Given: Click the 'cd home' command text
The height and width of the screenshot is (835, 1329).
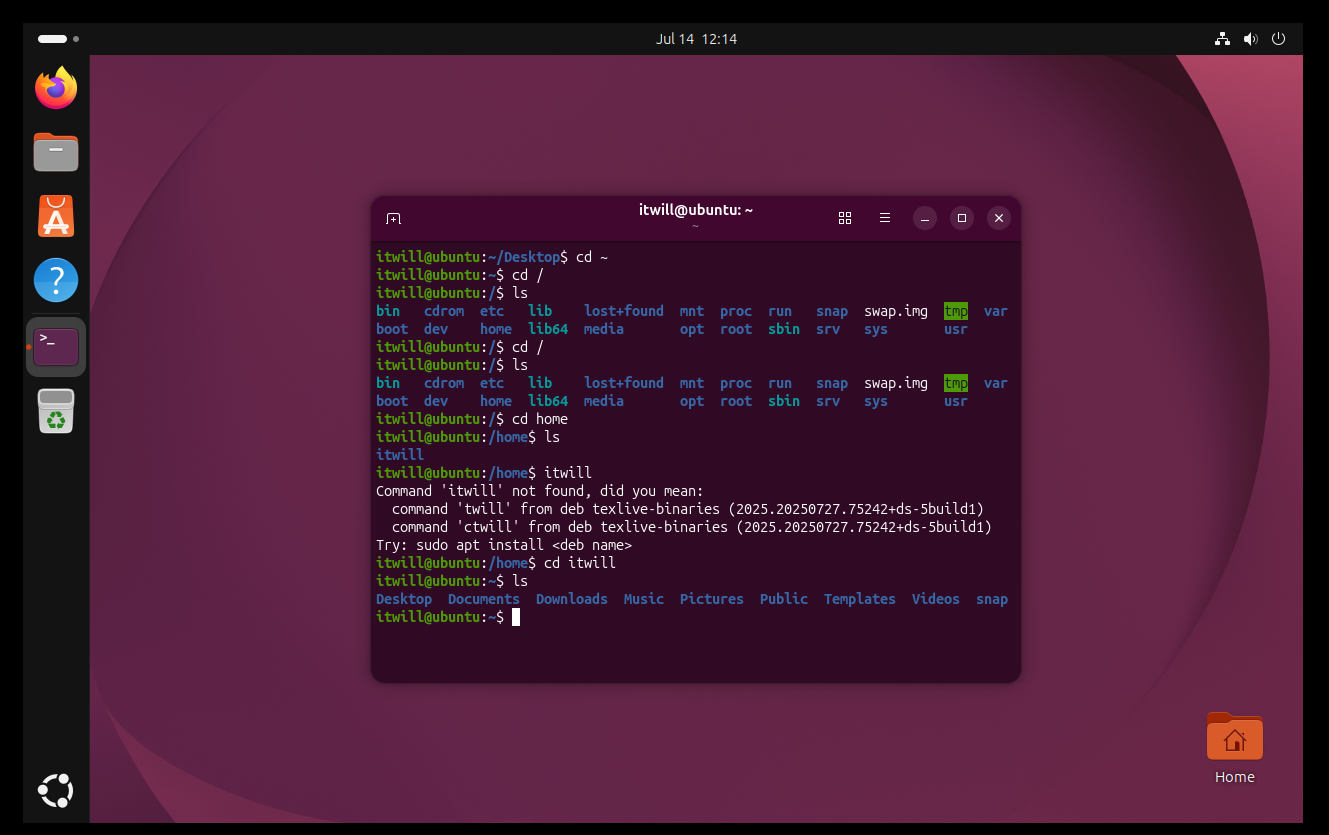Looking at the screenshot, I should tap(540, 419).
